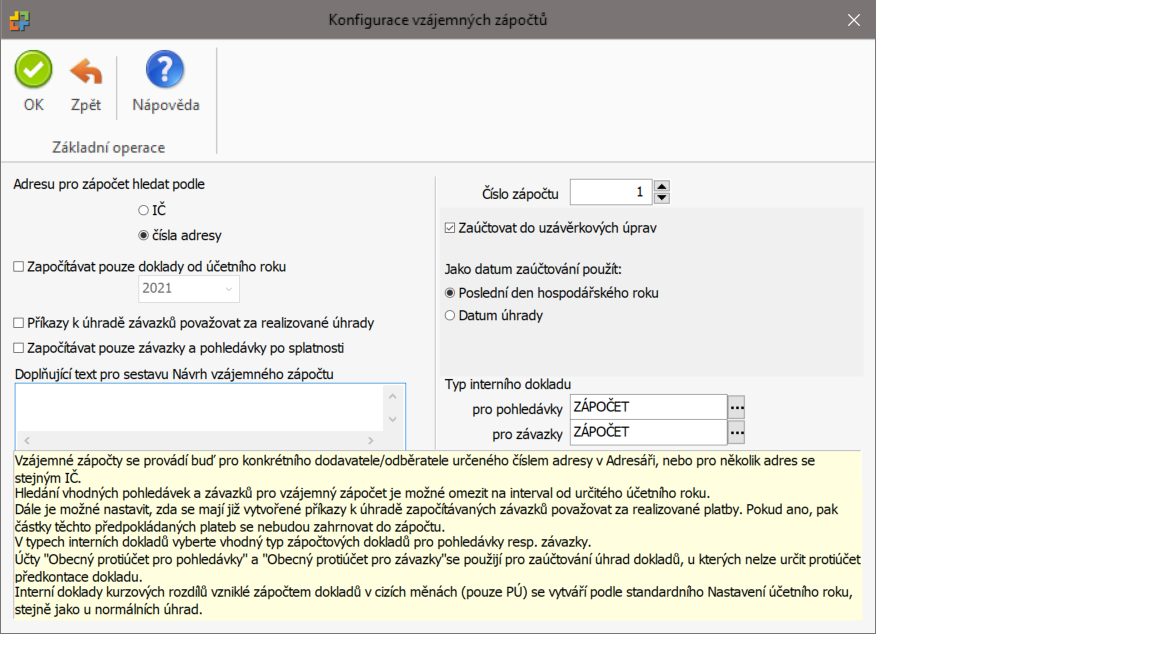This screenshot has width=1152, height=648.
Task: Click the pro pohledávky ZÁPOČET field
Action: pyautogui.click(x=648, y=407)
